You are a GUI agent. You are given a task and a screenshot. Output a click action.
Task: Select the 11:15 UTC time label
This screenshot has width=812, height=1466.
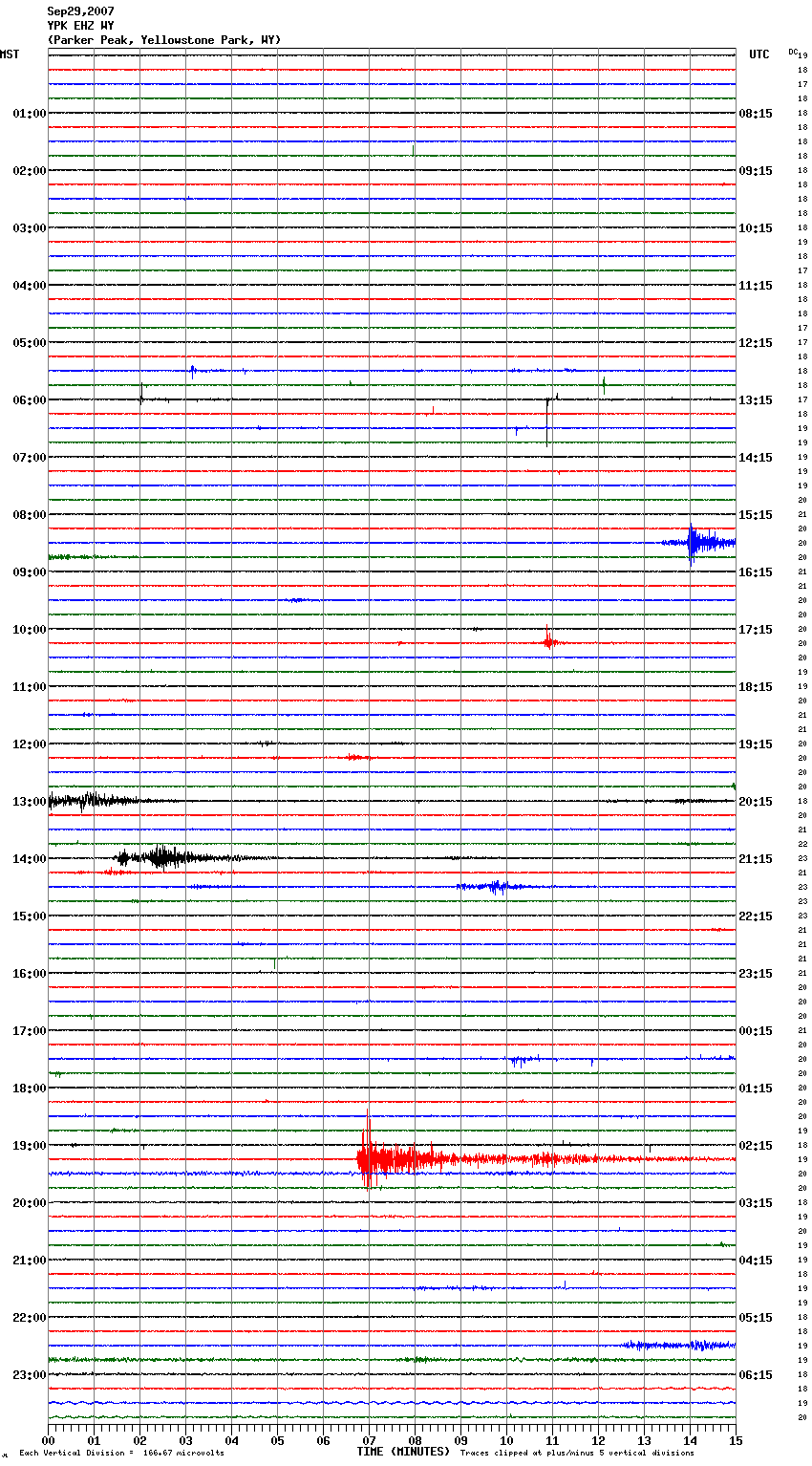[756, 286]
